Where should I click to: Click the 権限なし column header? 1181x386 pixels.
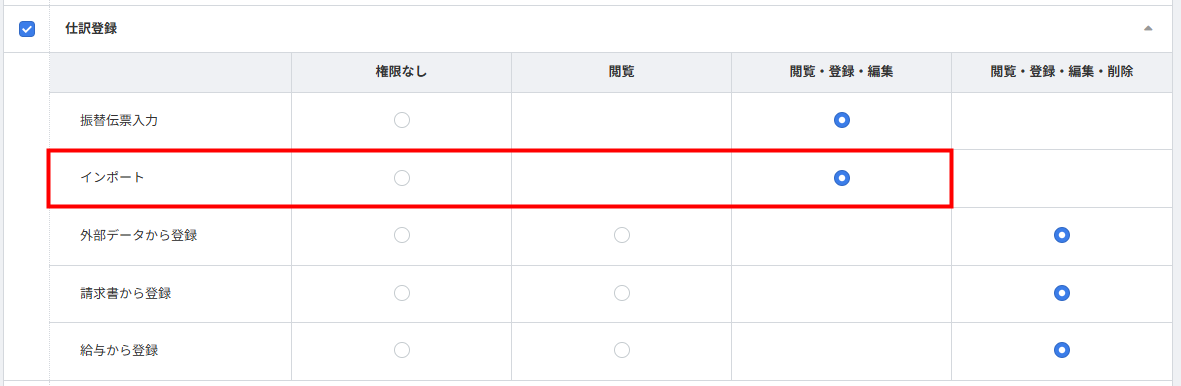click(401, 72)
